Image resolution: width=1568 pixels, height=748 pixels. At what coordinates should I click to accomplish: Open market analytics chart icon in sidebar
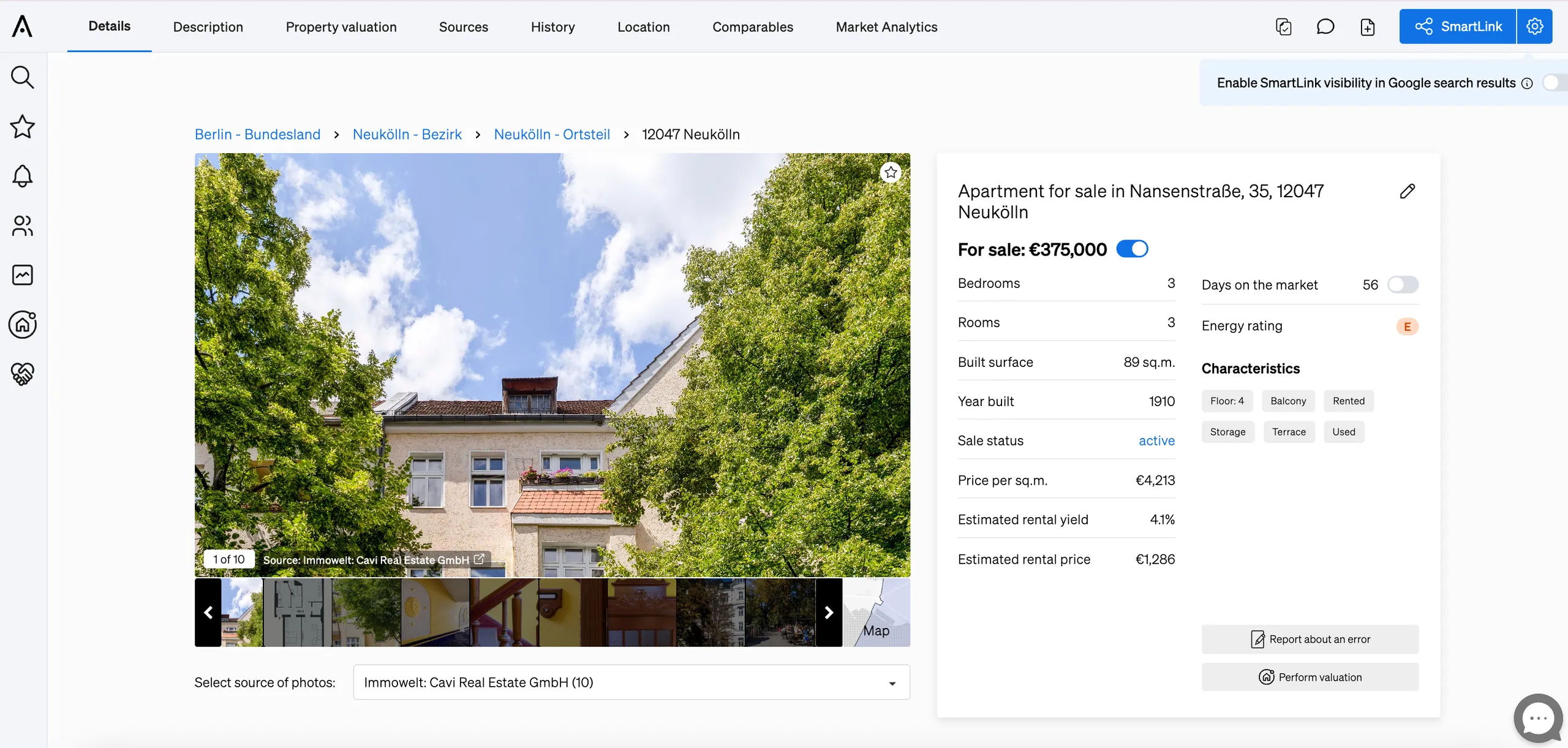pyautogui.click(x=23, y=275)
